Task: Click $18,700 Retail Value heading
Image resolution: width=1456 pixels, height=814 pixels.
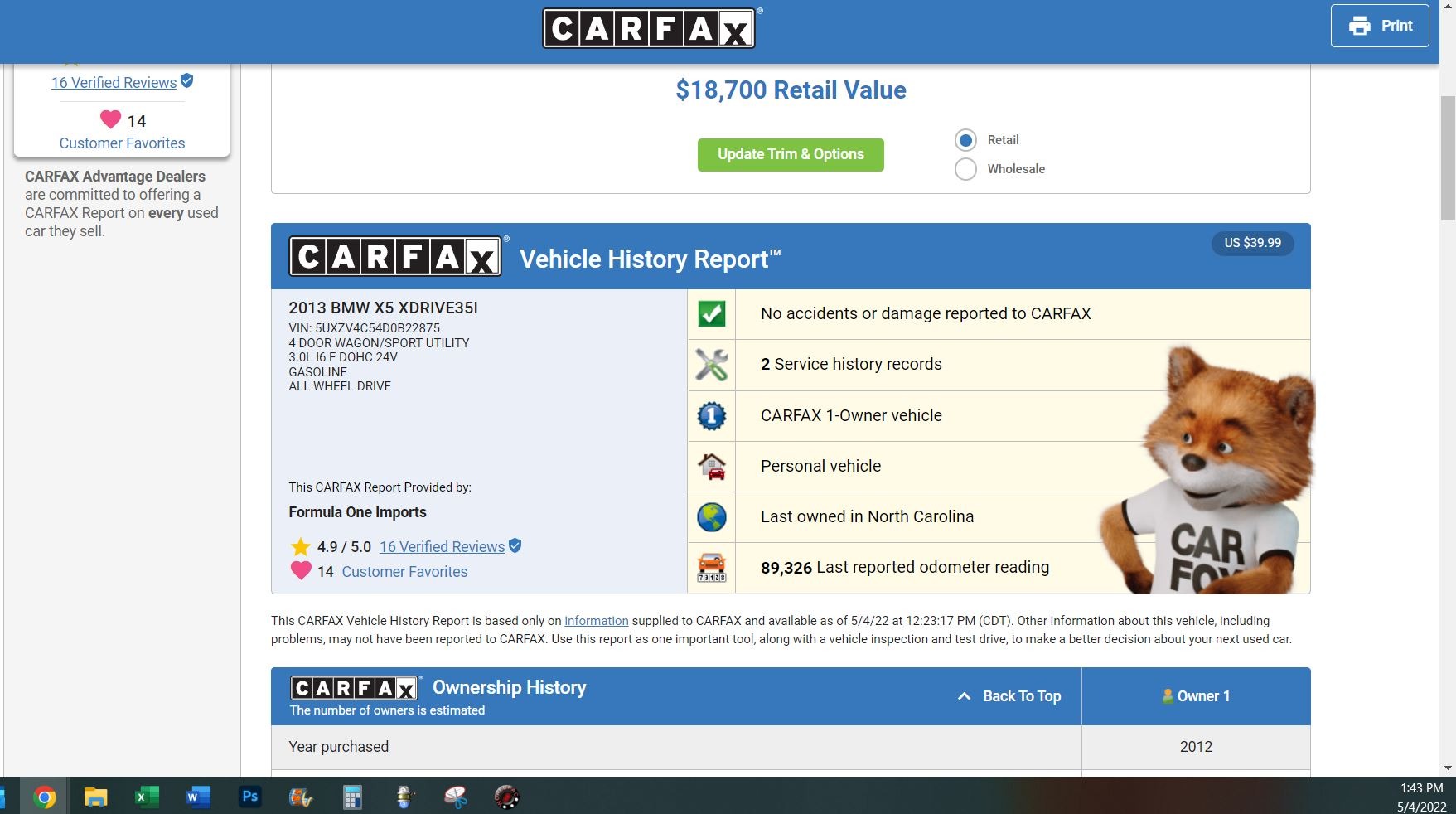Action: (x=791, y=90)
